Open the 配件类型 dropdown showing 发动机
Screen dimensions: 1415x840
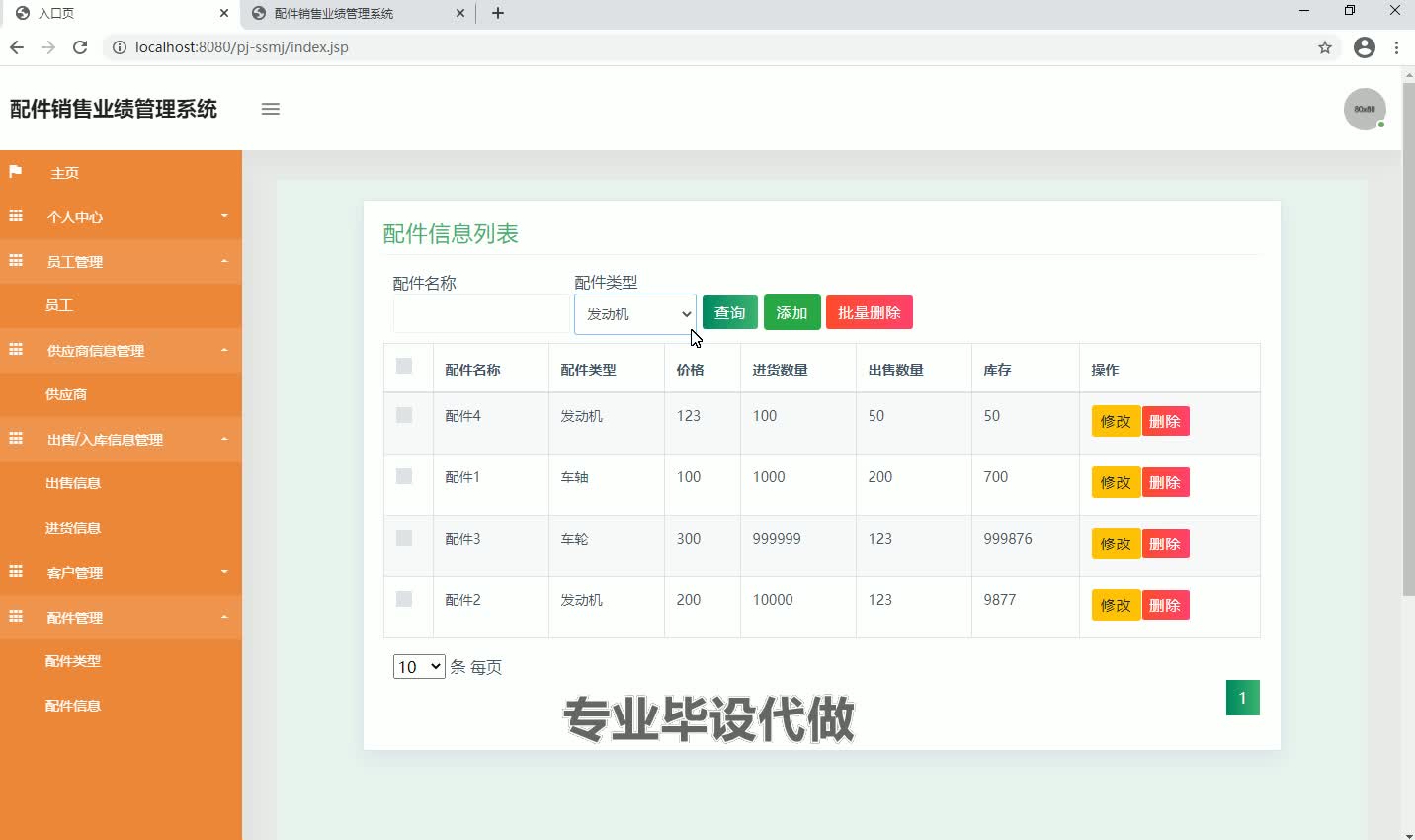pyautogui.click(x=635, y=314)
